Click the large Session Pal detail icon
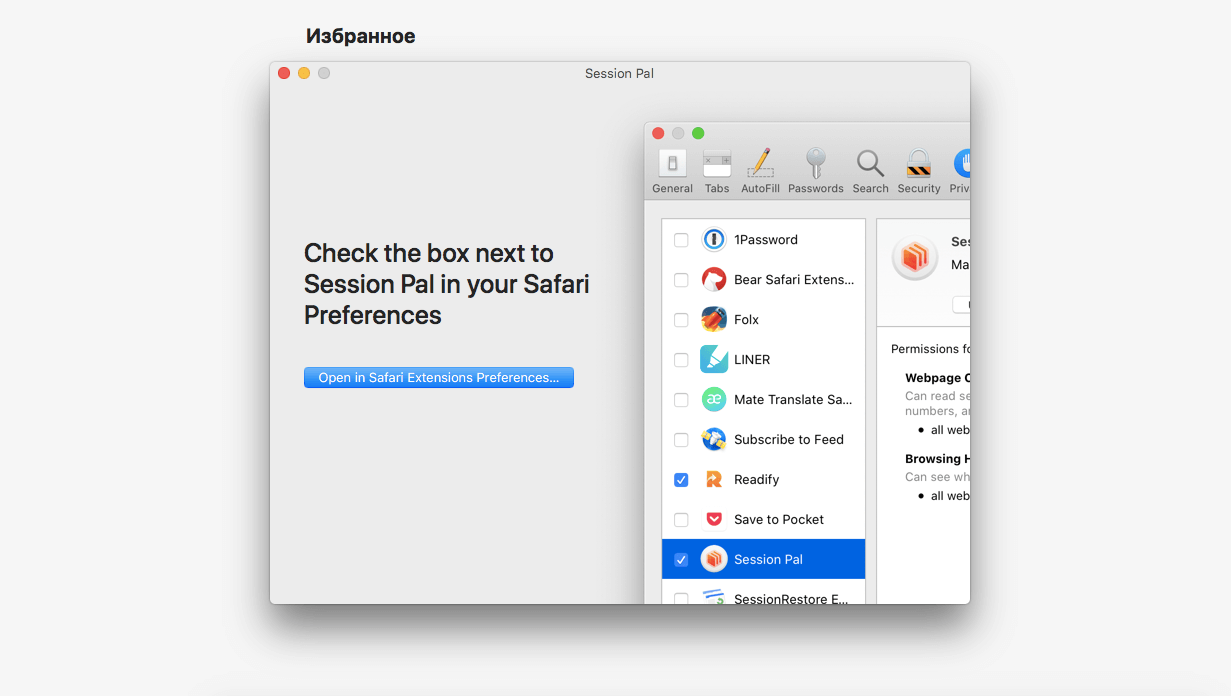The height and width of the screenshot is (696, 1231). pos(914,258)
